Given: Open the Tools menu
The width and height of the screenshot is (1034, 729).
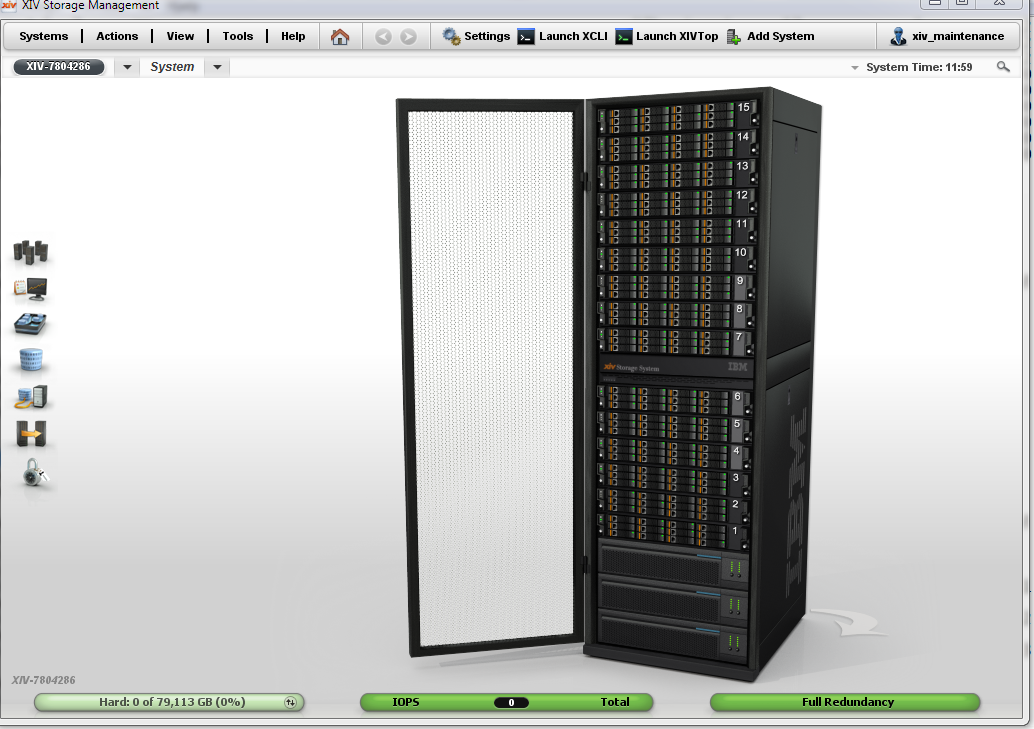Looking at the screenshot, I should pos(238,36).
